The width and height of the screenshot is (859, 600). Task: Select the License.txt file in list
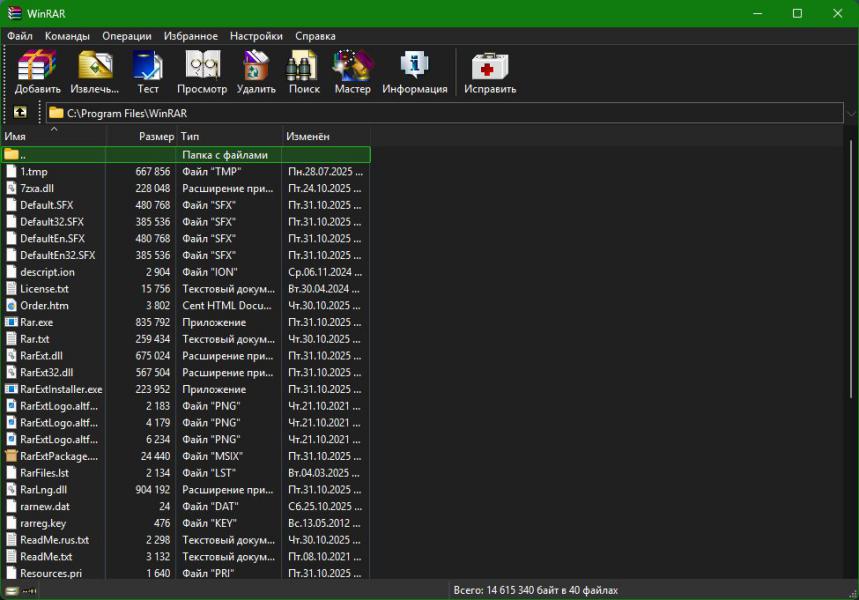click(44, 289)
